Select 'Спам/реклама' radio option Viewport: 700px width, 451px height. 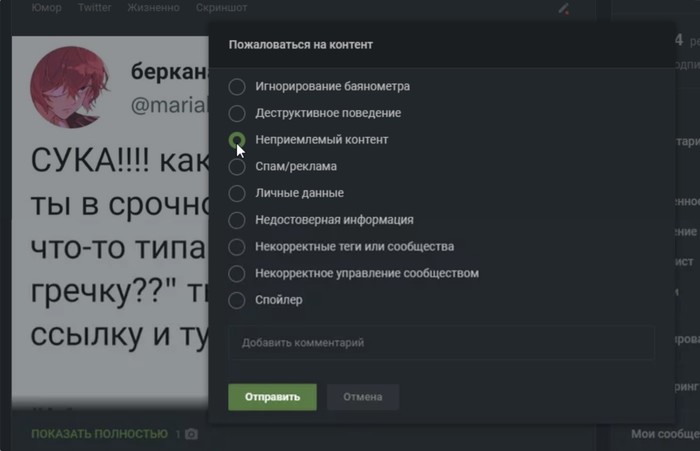tap(237, 167)
